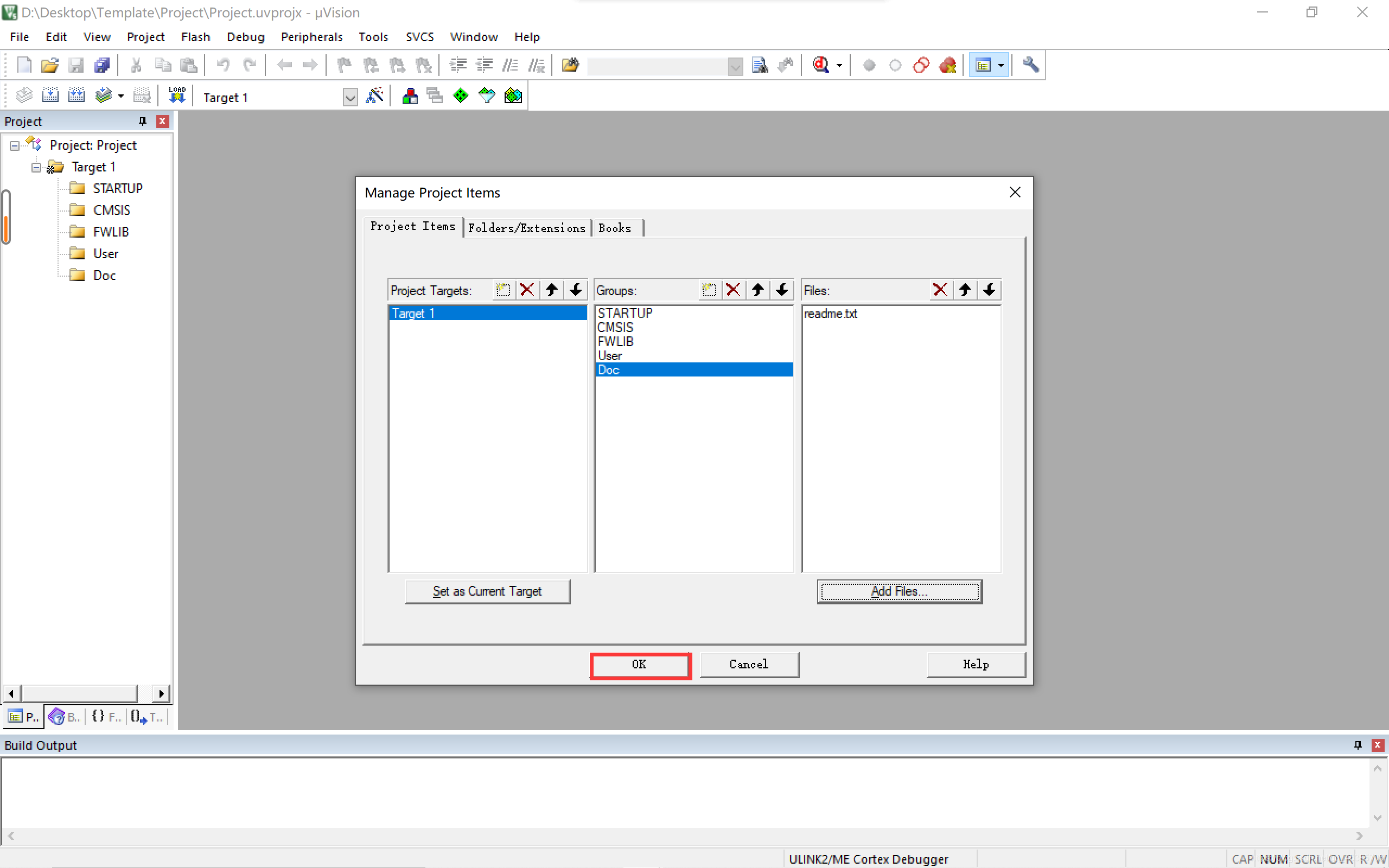Switch to the Functions tab in Project panel
This screenshot has width=1389, height=868.
pyautogui.click(x=106, y=717)
